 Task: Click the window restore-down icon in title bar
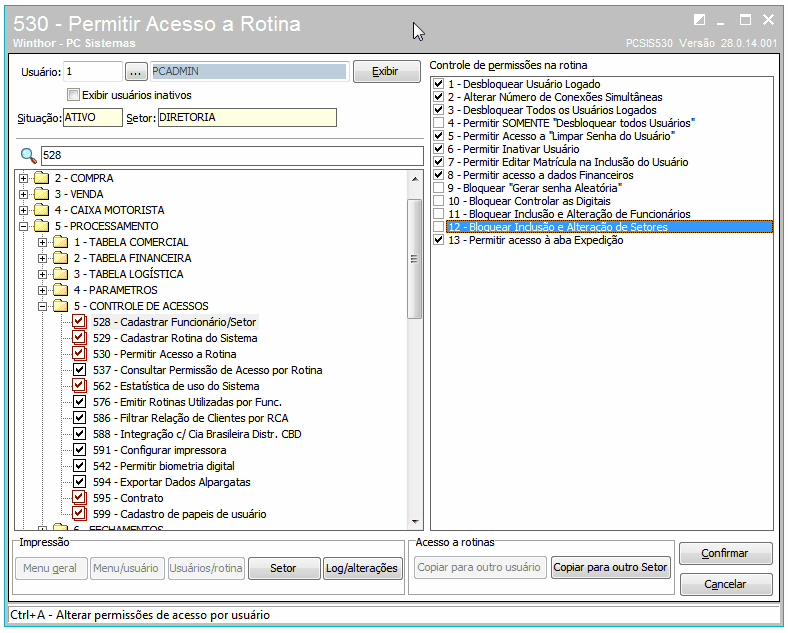[699, 20]
